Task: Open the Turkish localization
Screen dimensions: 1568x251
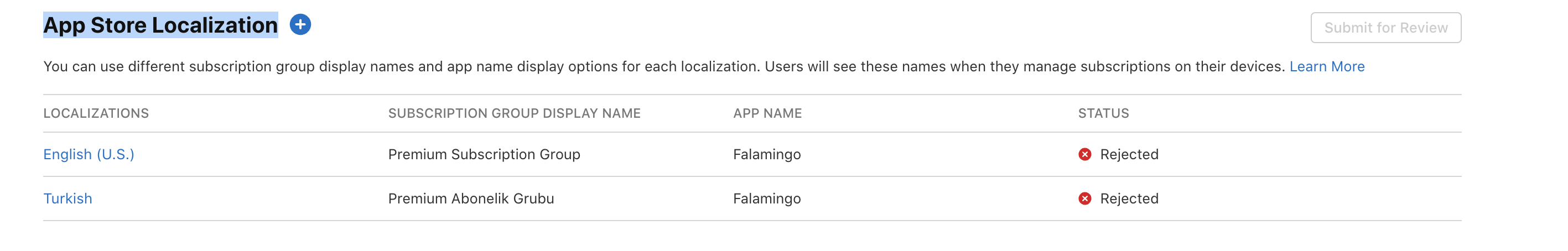Action: click(x=68, y=198)
